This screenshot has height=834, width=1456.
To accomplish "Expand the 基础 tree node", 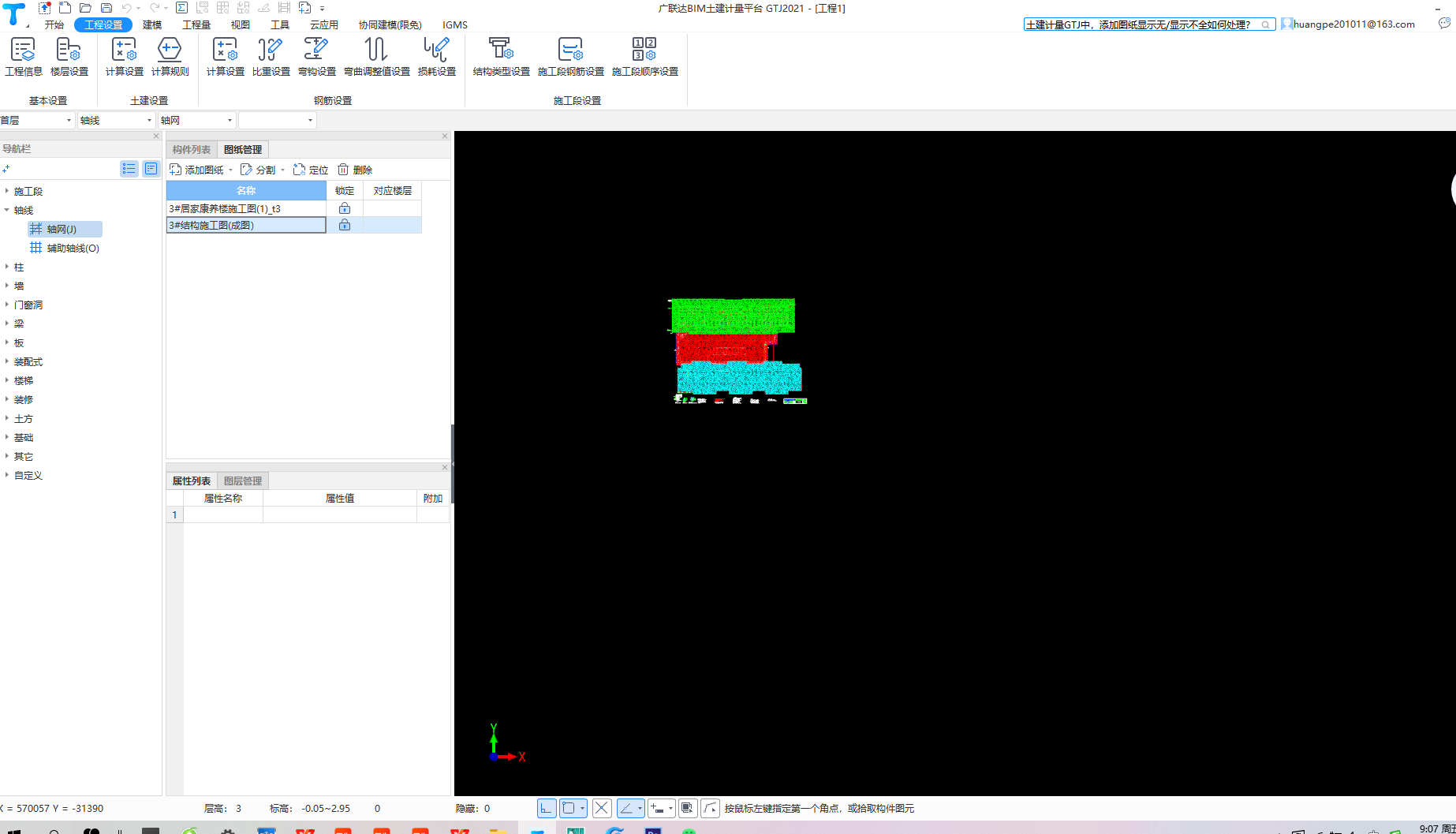I will click(x=7, y=437).
